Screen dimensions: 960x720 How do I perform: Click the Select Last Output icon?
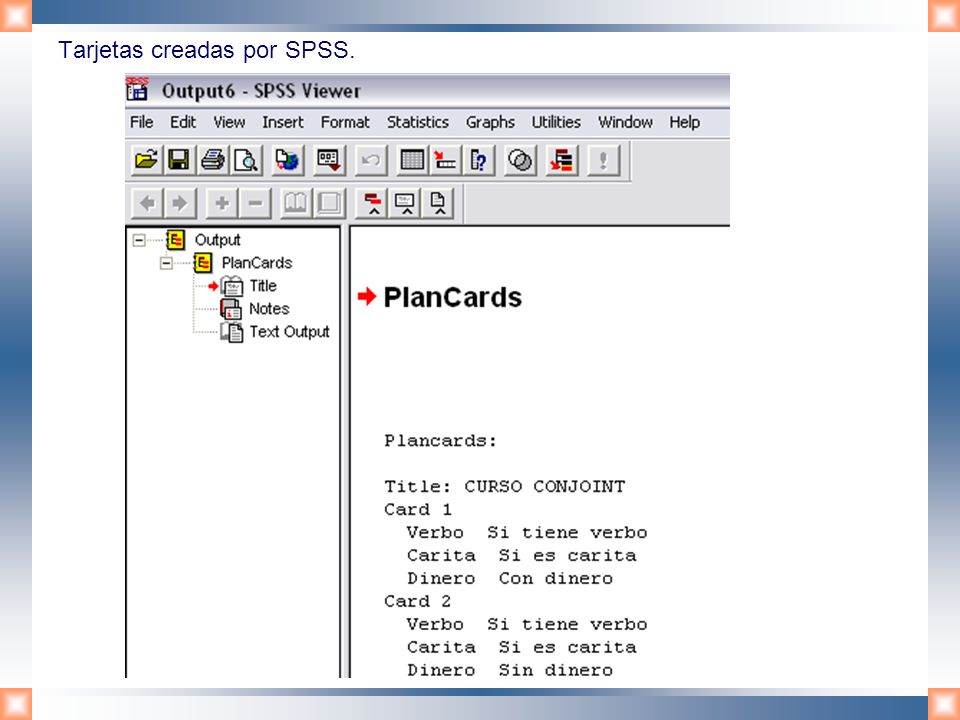coord(561,160)
